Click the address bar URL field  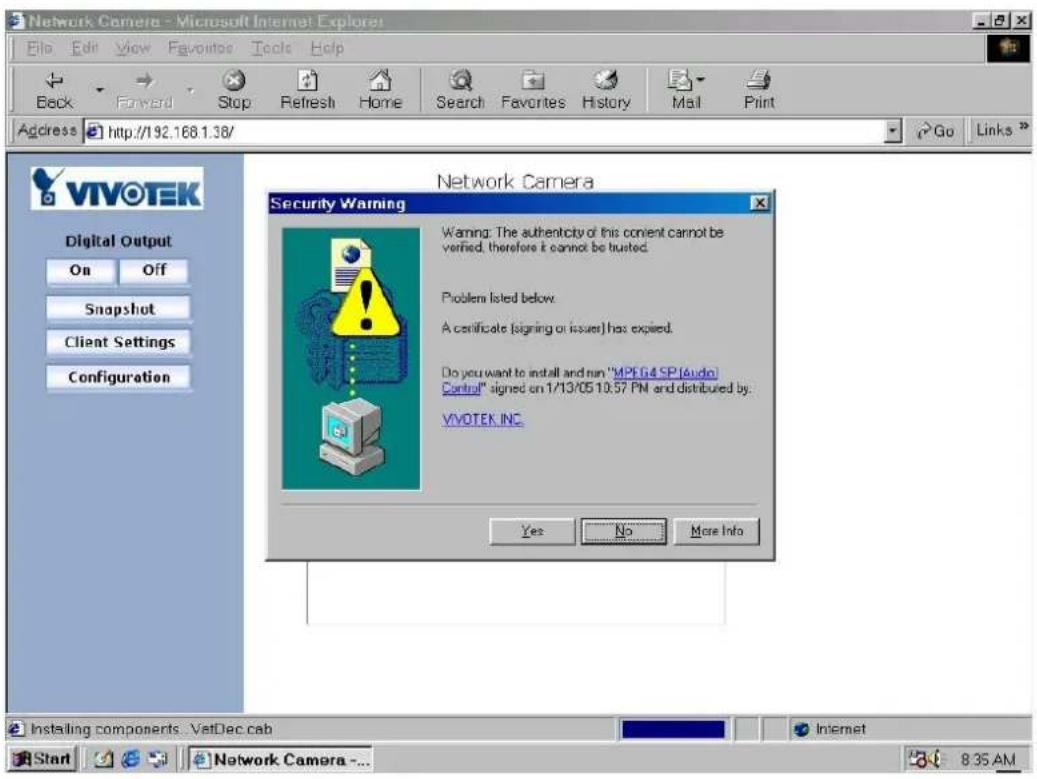(493, 132)
